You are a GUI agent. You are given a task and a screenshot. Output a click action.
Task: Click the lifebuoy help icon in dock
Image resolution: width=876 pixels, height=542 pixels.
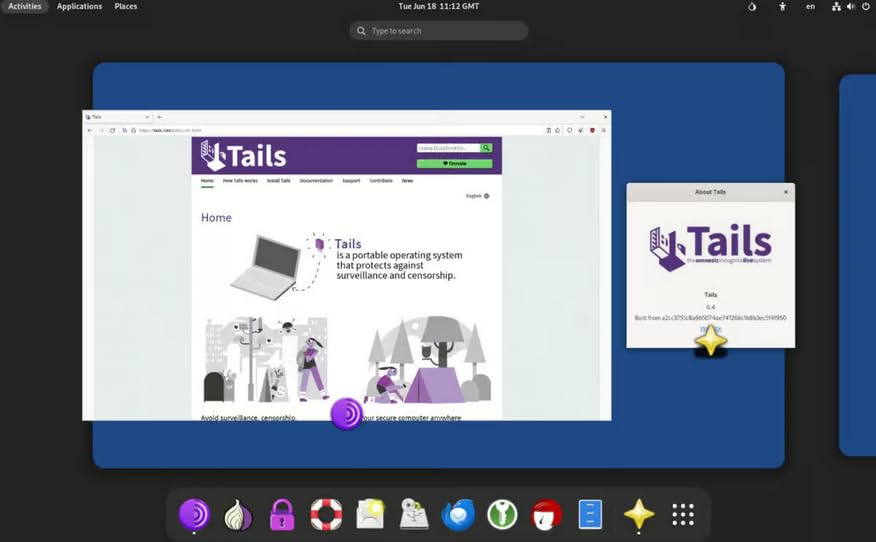pos(326,514)
